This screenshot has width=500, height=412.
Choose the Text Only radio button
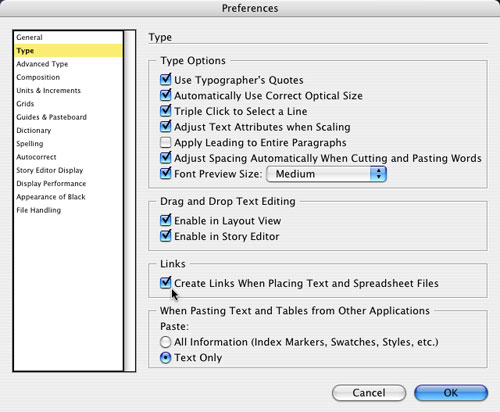pos(165,358)
